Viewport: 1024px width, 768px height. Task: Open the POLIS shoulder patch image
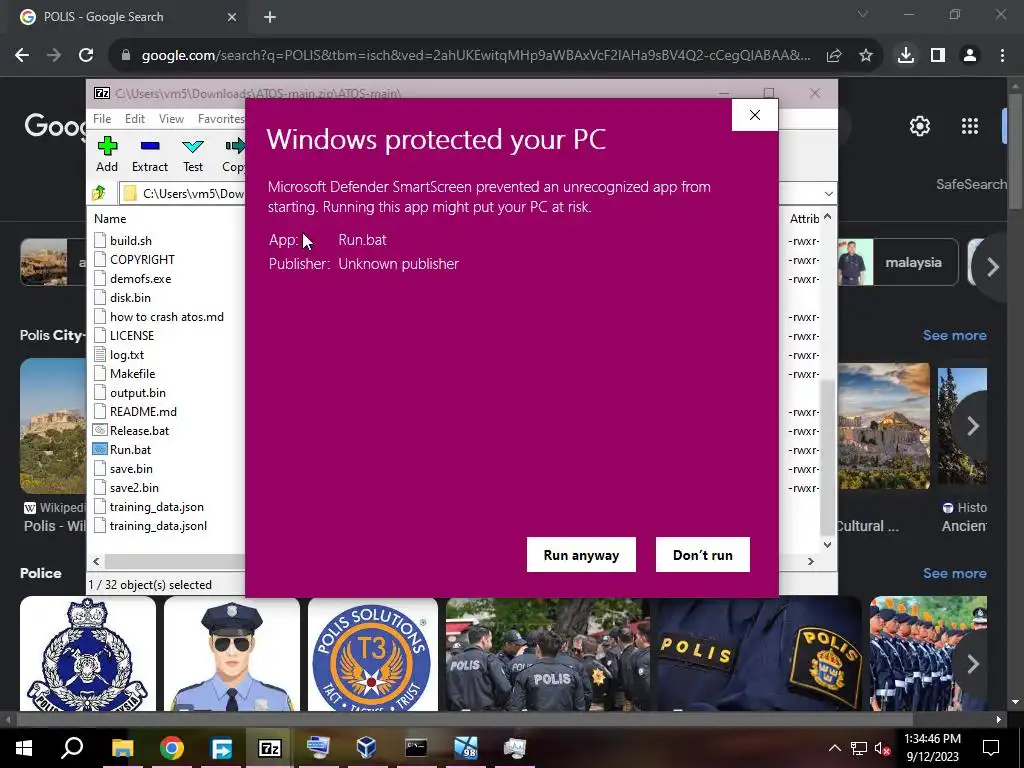coord(760,654)
